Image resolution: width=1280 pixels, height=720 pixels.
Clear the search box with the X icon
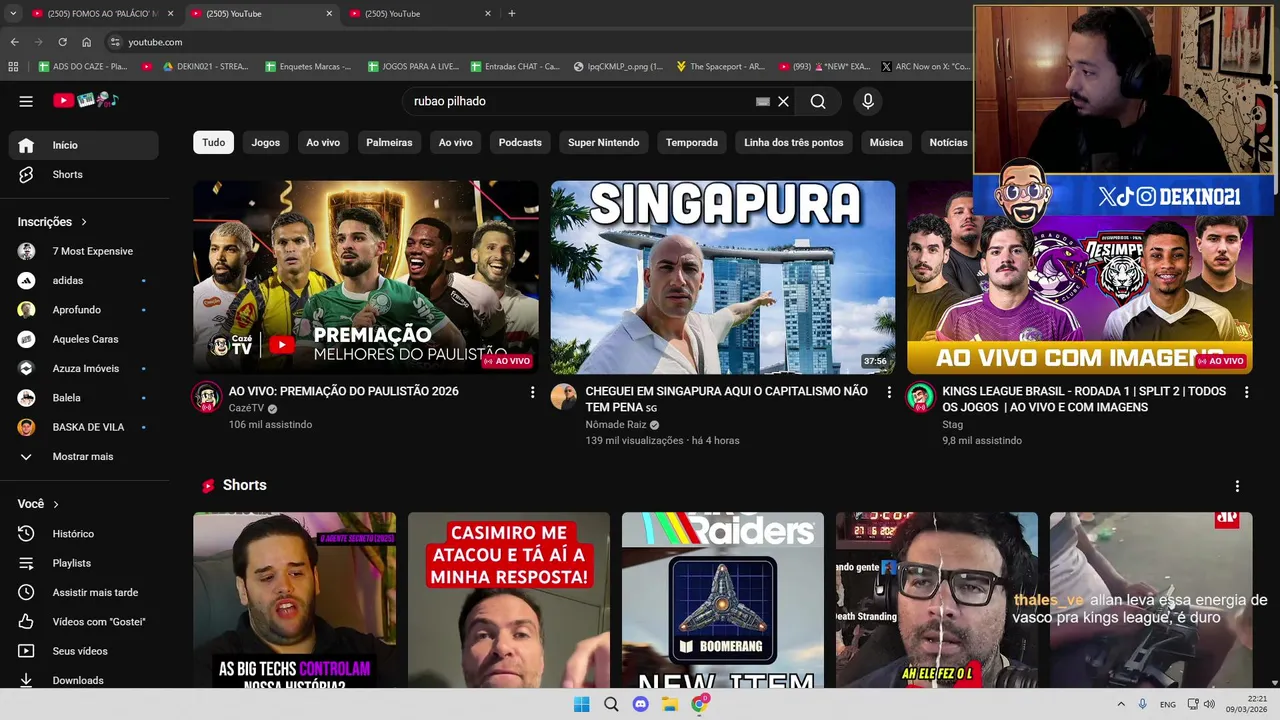tap(784, 101)
